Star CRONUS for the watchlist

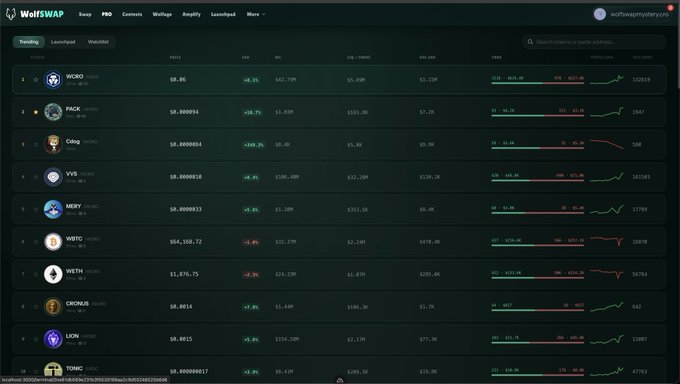pos(36,306)
